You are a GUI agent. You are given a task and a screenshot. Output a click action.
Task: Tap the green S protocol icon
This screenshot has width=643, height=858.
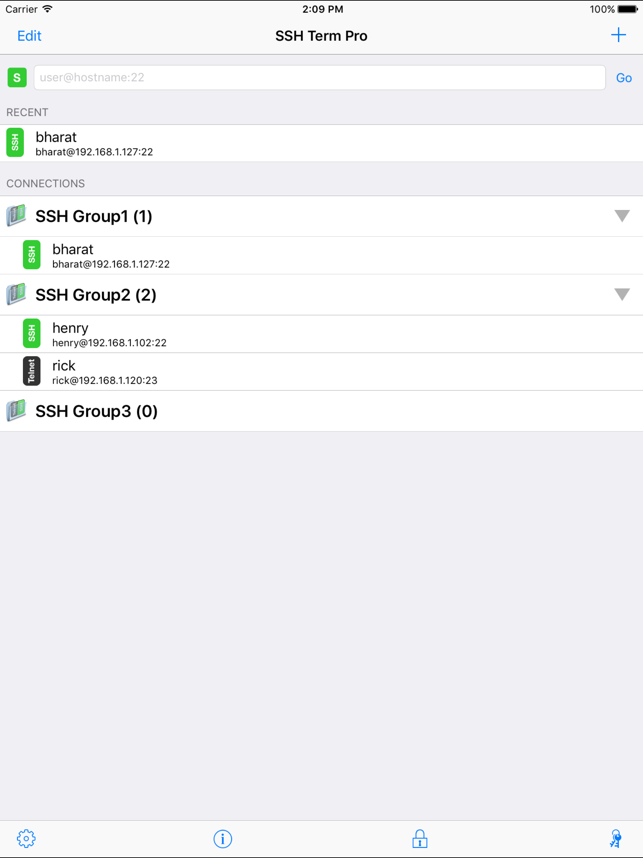point(17,77)
